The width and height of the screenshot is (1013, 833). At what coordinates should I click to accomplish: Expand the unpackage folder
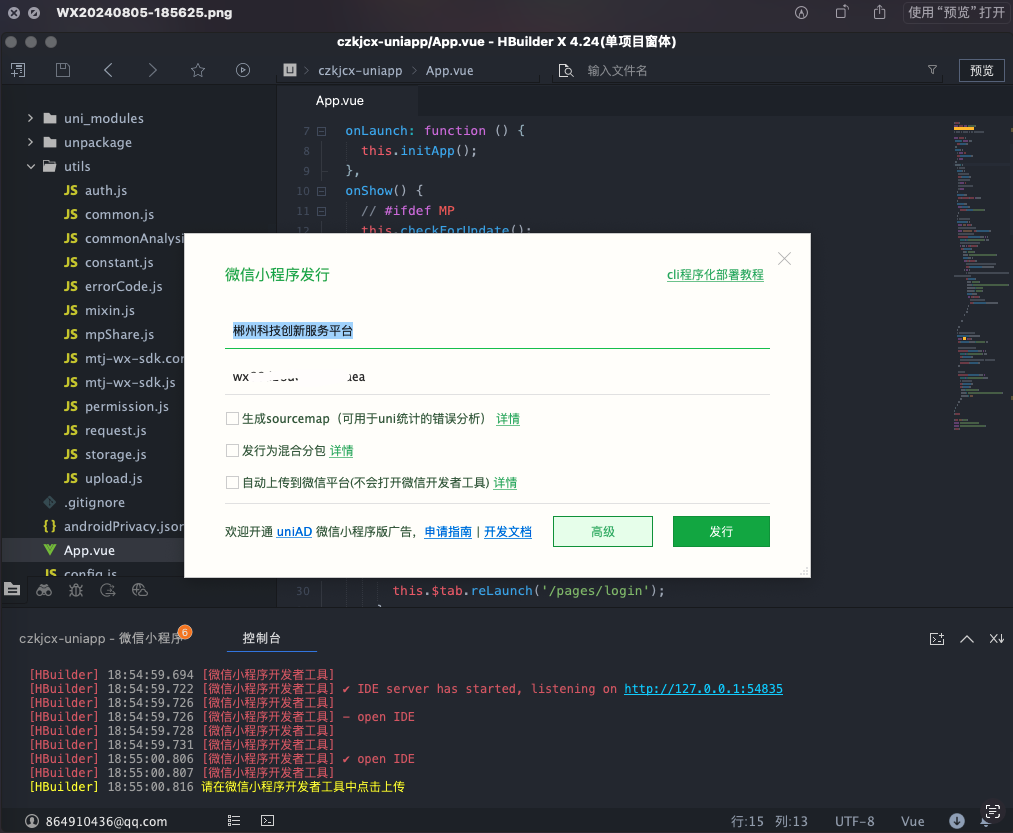tap(30, 142)
